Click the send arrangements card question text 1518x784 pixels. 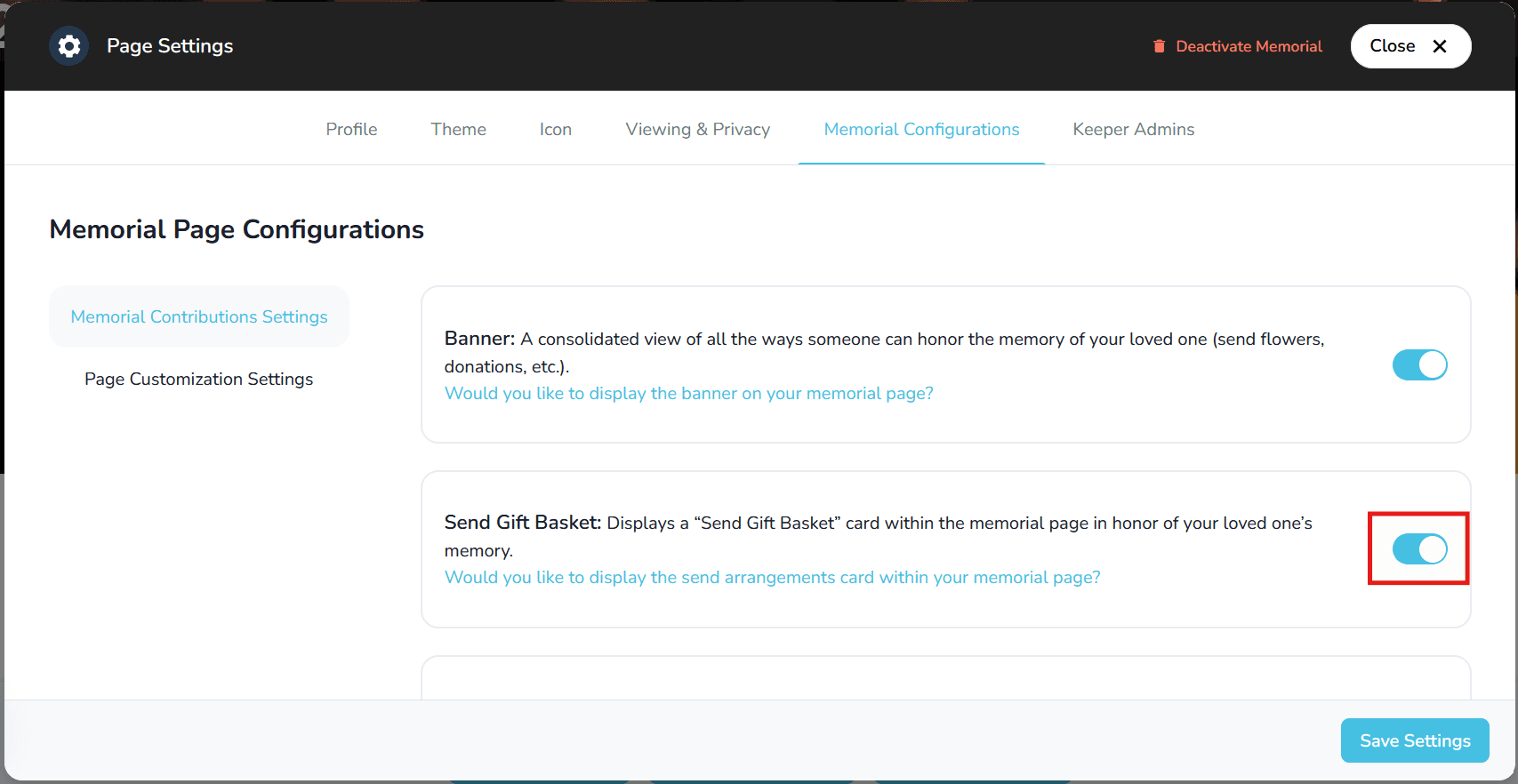point(772,578)
